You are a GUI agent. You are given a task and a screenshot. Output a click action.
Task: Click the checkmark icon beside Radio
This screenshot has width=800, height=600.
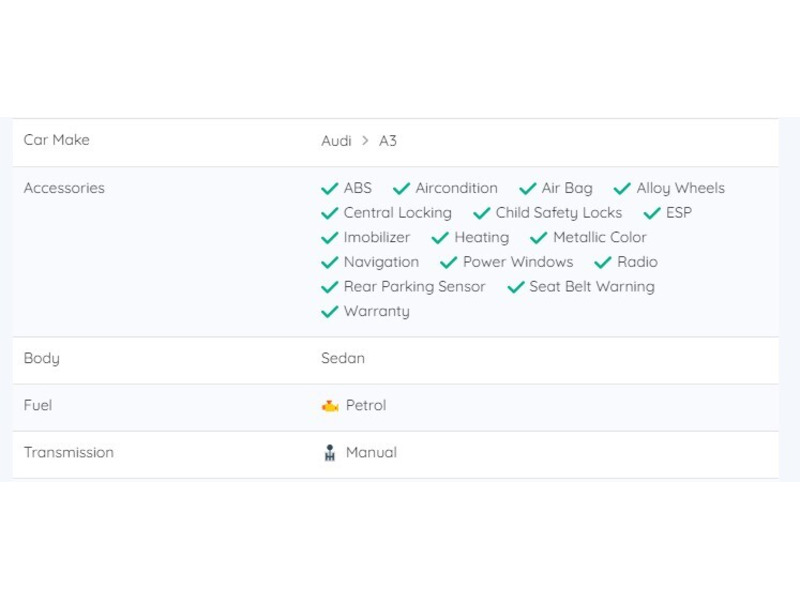(x=603, y=262)
